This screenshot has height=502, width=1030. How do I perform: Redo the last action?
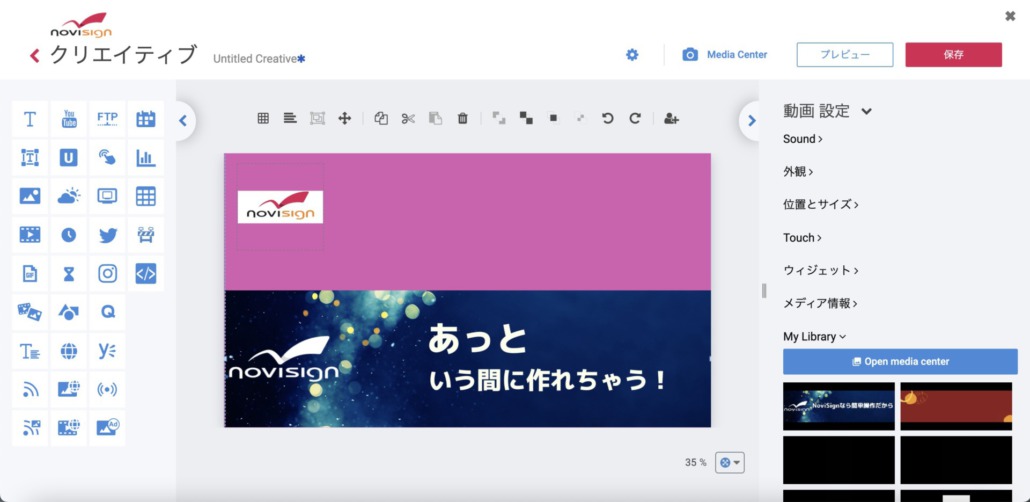[635, 118]
